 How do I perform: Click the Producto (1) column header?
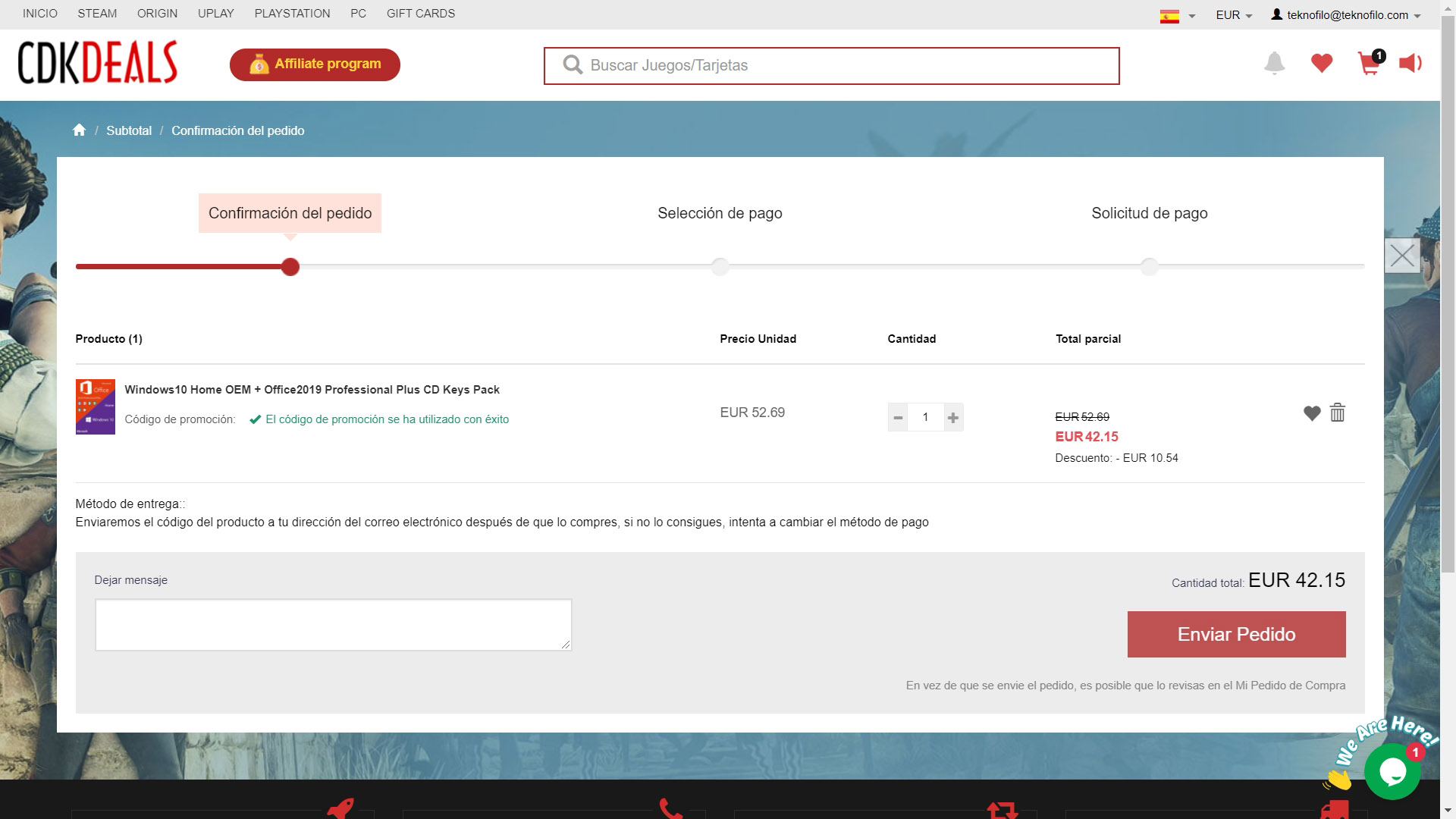[108, 339]
